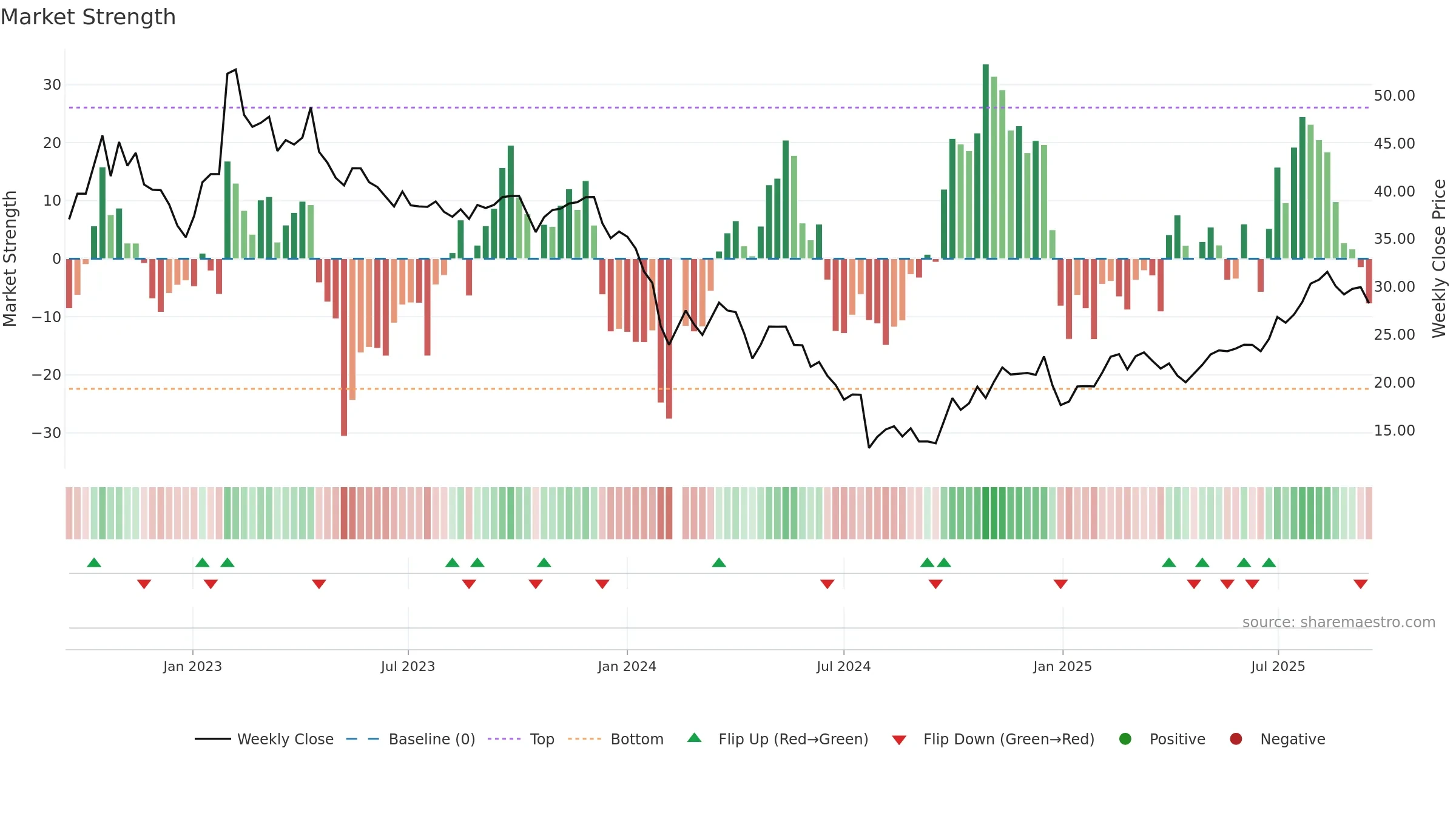Select the Flip Up (Red→Green) legend label

(794, 739)
